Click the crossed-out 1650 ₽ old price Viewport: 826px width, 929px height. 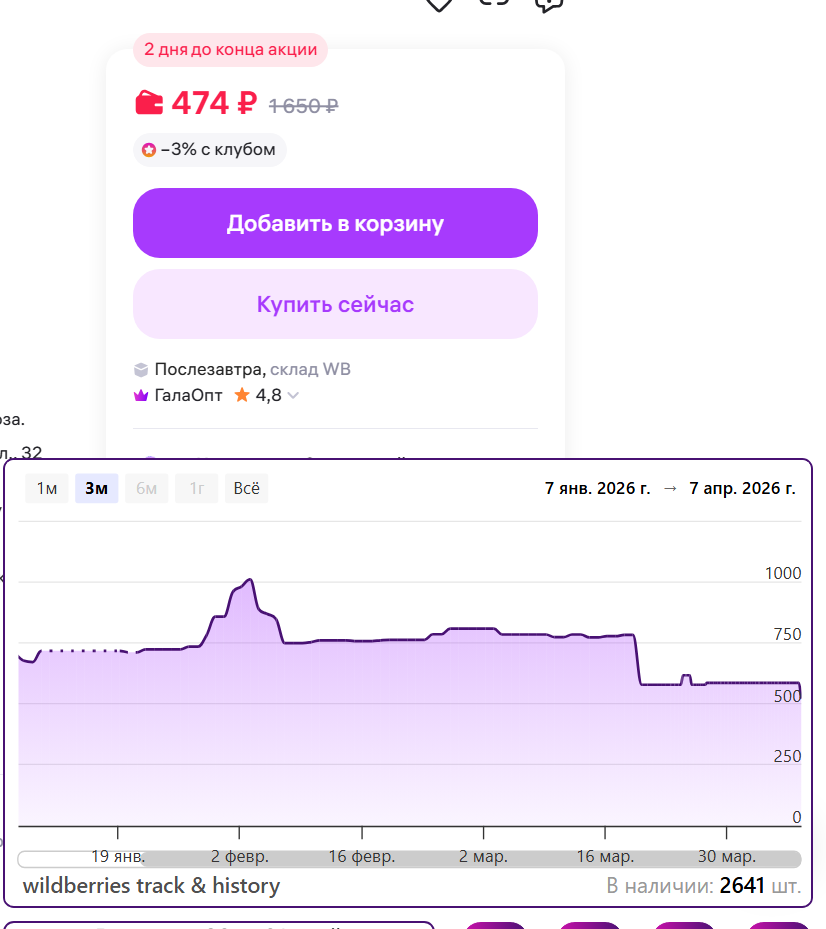click(303, 105)
